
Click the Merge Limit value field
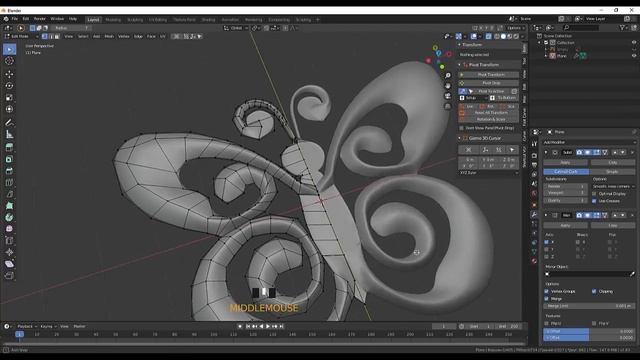tap(589, 306)
